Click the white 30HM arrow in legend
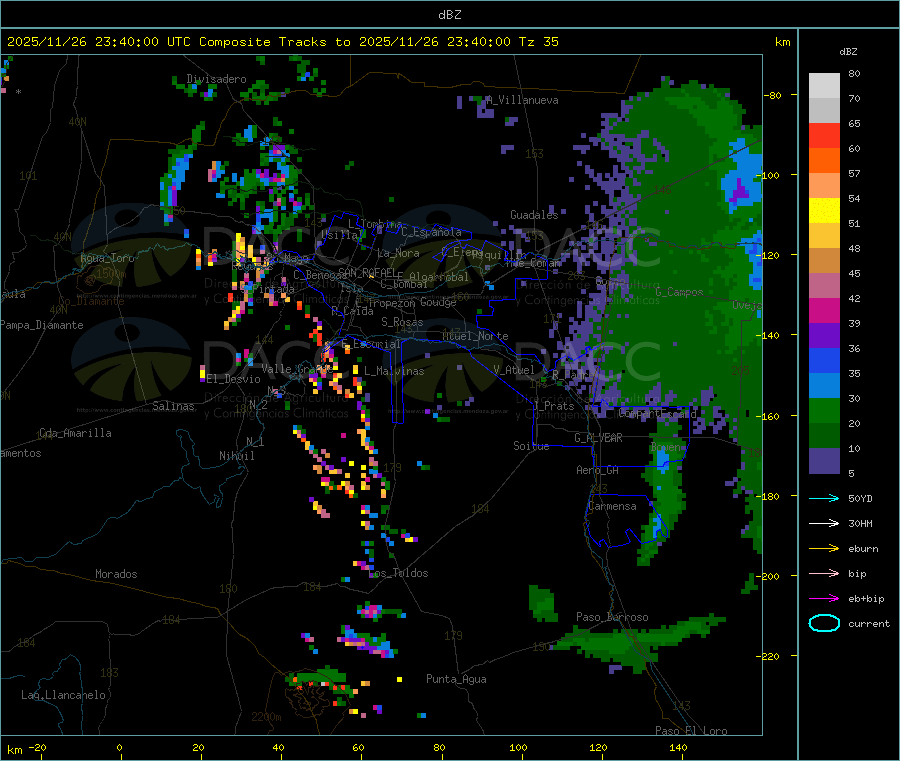The height and width of the screenshot is (761, 900). click(x=824, y=523)
